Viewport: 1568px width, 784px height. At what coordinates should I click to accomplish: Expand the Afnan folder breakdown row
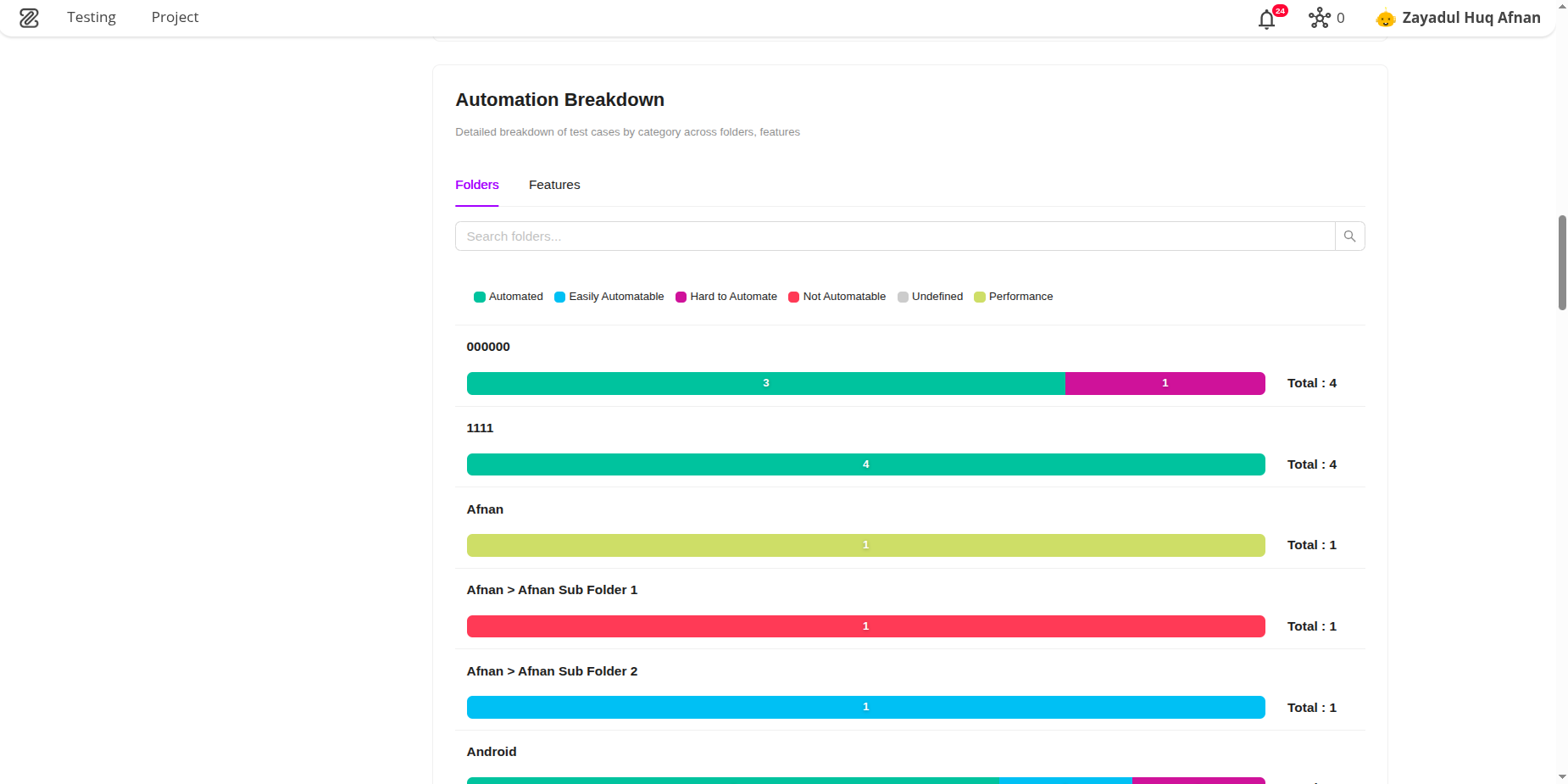click(485, 509)
